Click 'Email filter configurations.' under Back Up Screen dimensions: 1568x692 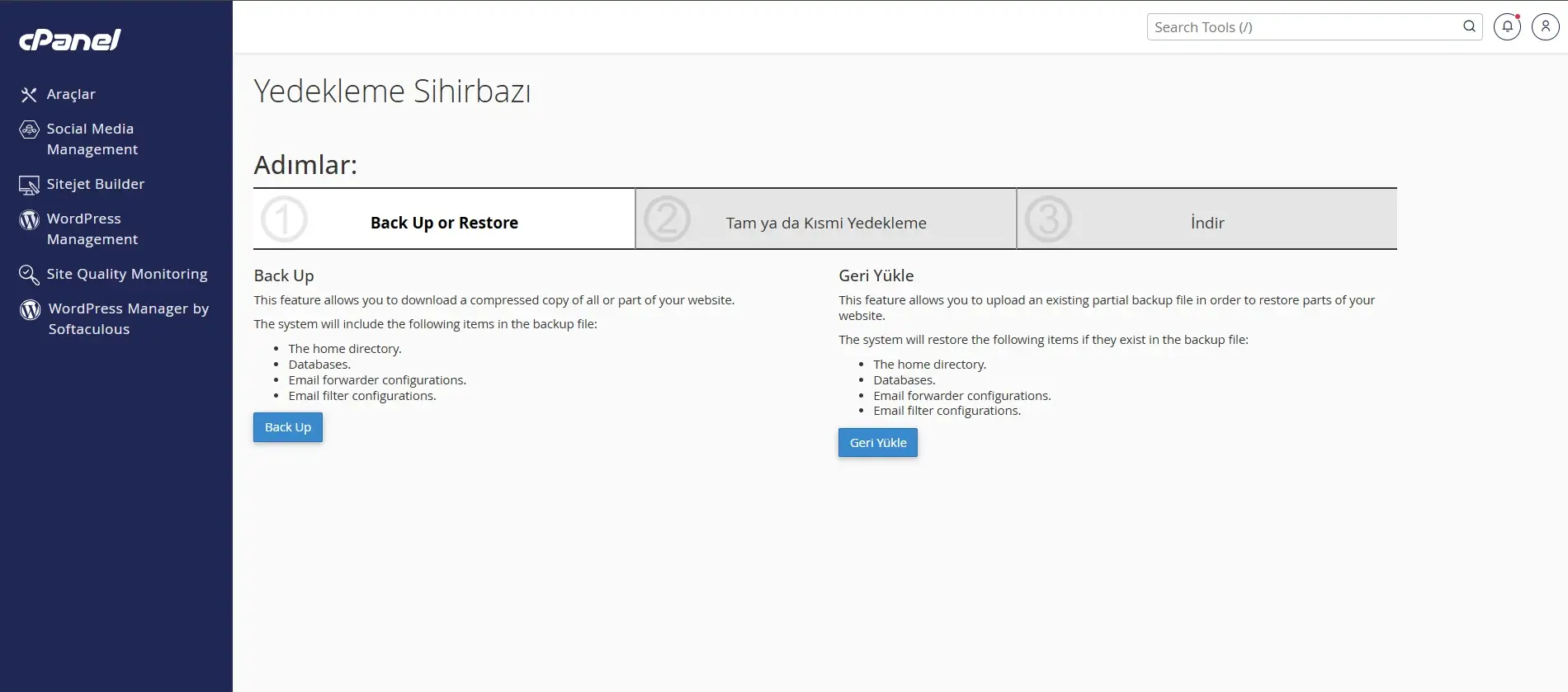tap(362, 396)
